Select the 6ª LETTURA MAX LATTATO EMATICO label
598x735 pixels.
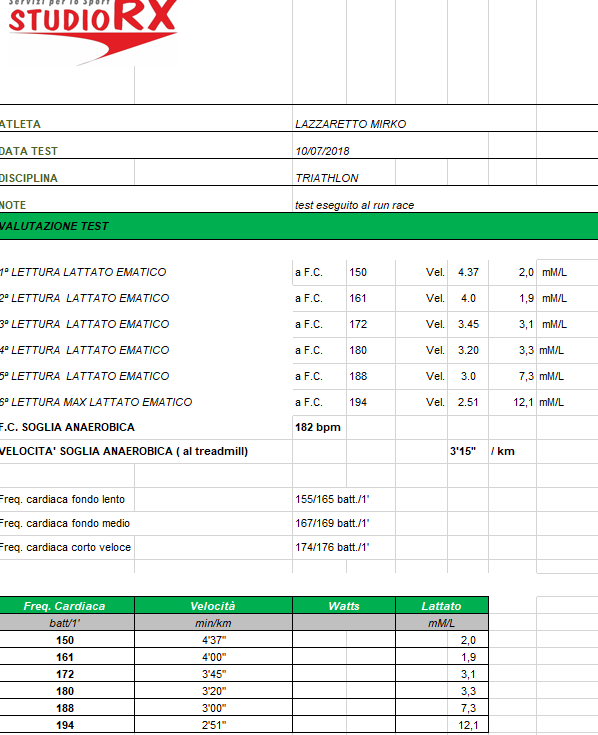tap(96, 402)
